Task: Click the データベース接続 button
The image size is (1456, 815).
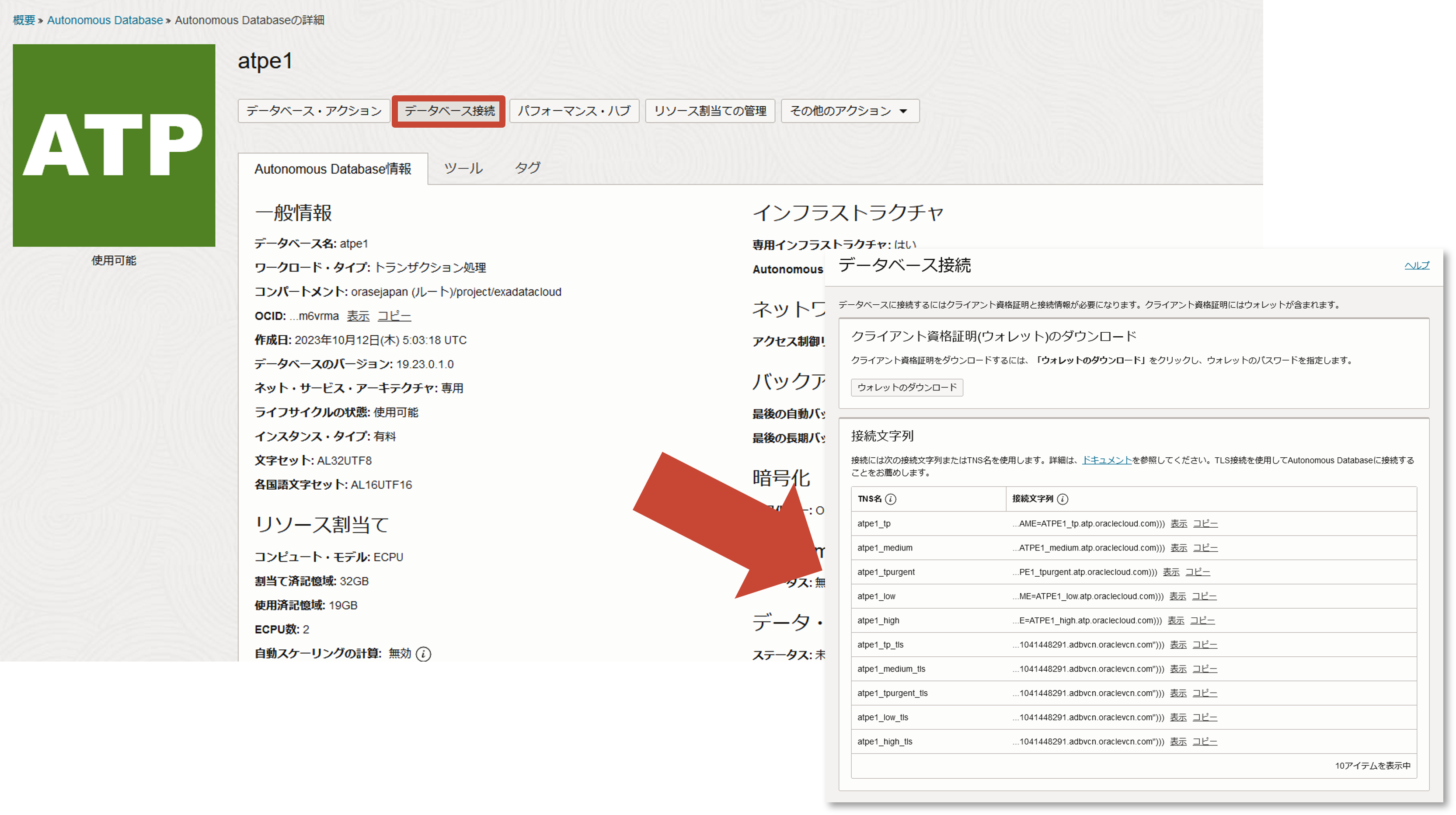Action: point(448,111)
